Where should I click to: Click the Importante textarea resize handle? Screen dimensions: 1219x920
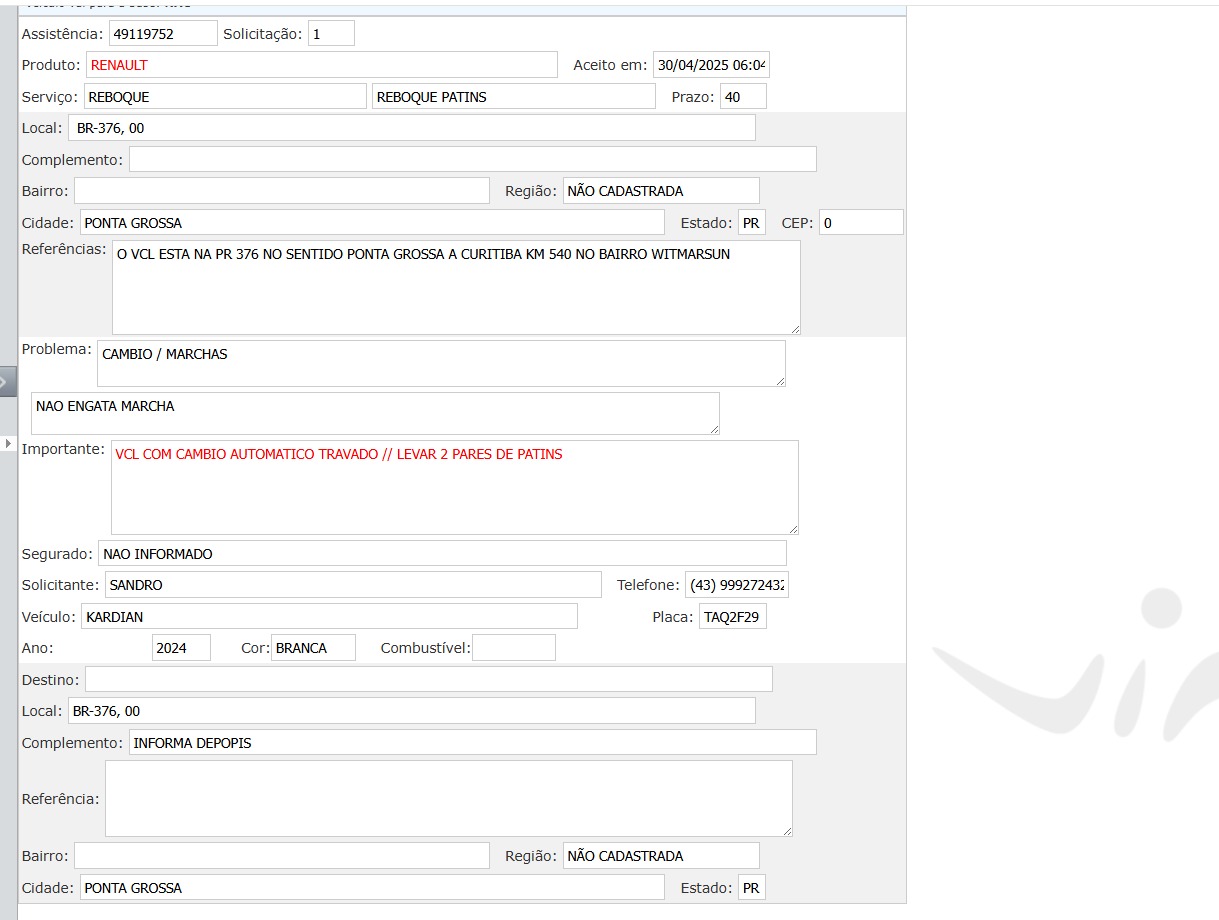tap(793, 529)
